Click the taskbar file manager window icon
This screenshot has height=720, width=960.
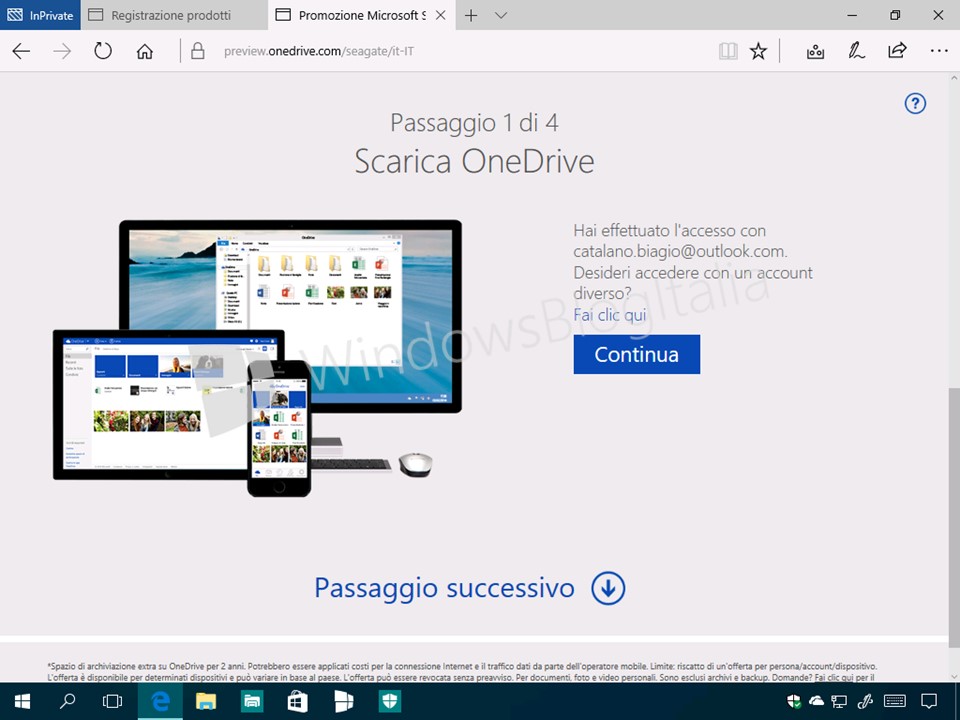[252, 702]
